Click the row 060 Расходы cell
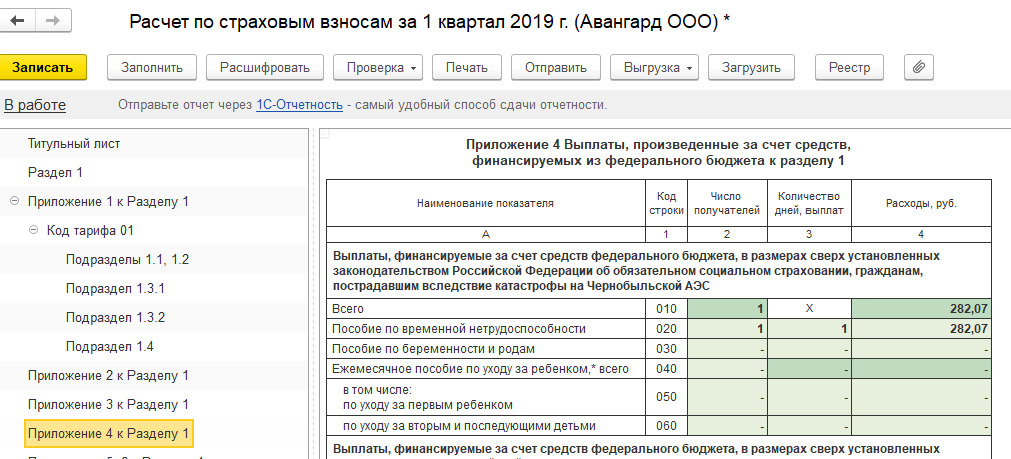This screenshot has width=1011, height=459. tap(921, 426)
